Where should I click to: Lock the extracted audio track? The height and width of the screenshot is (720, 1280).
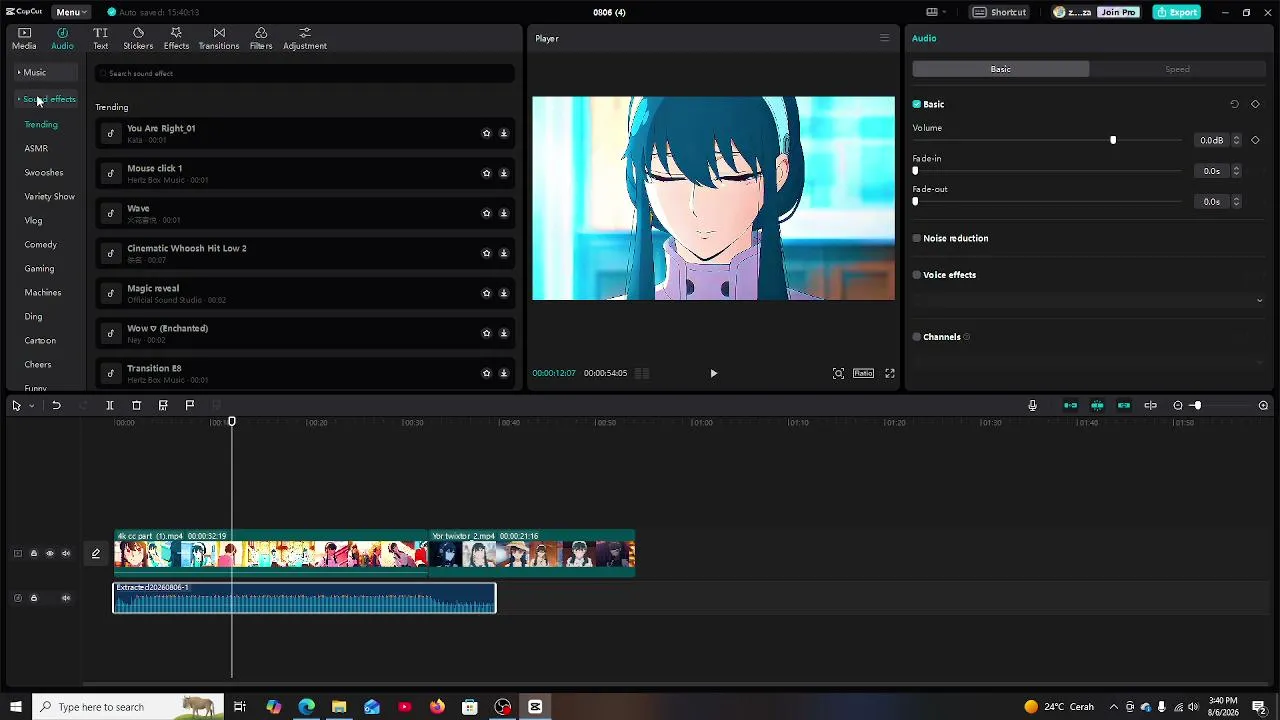coord(33,598)
